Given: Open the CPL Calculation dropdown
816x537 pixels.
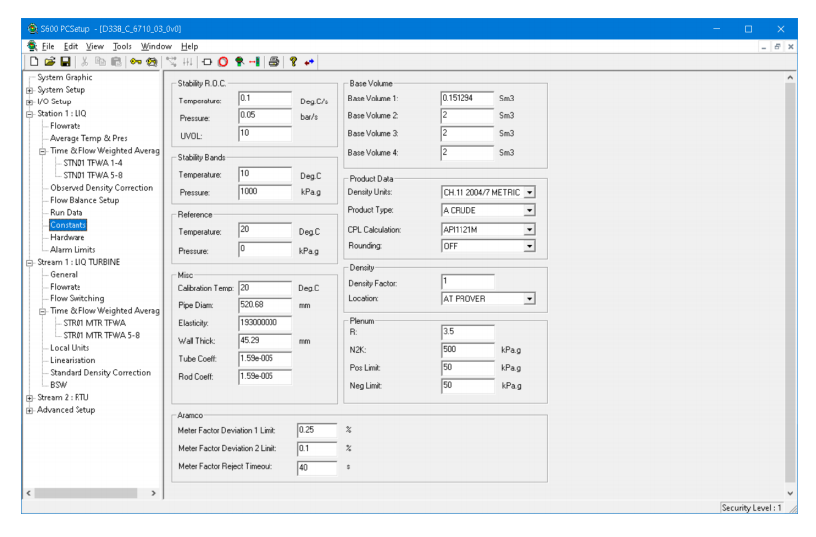Looking at the screenshot, I should [529, 229].
